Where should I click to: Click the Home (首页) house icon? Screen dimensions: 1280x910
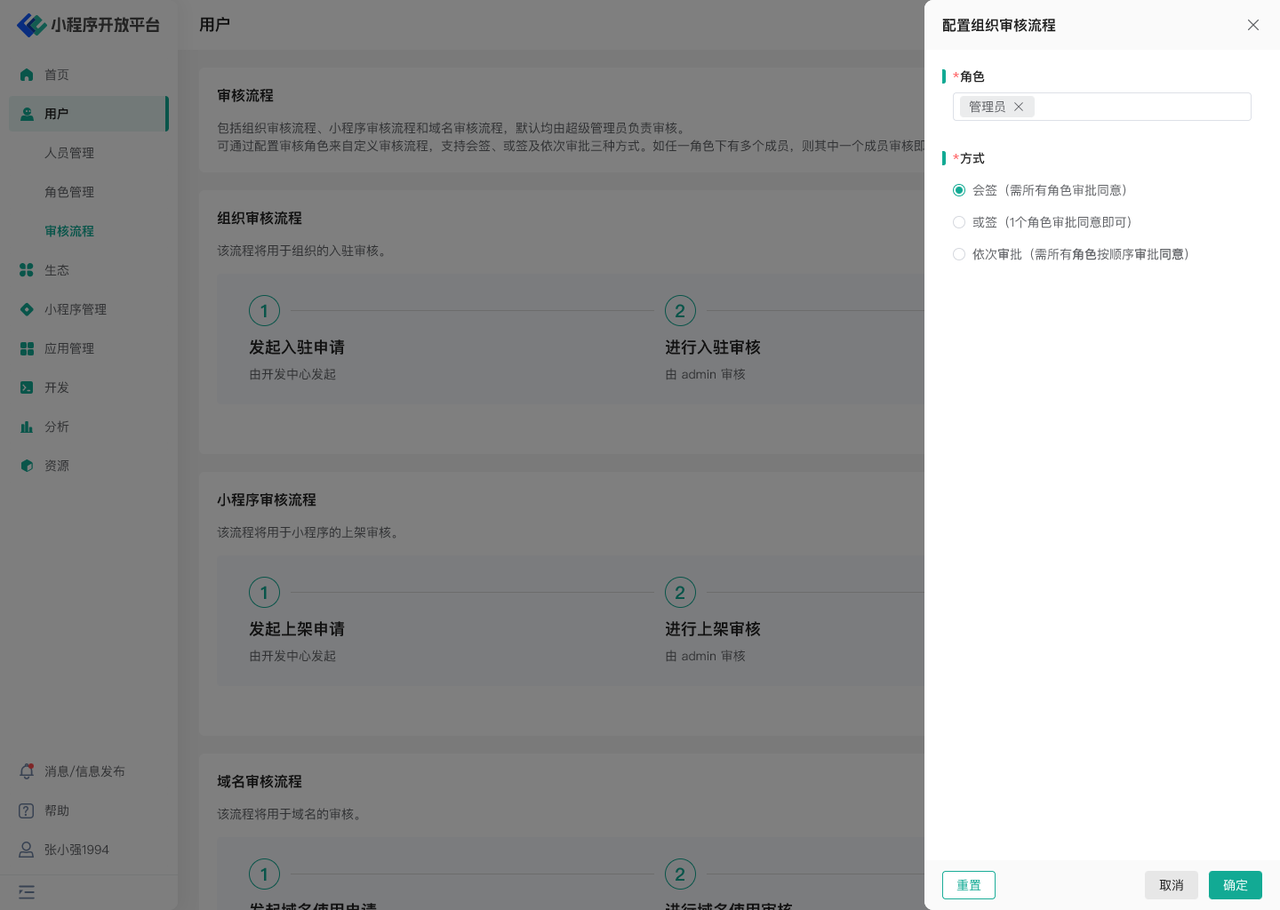tap(27, 75)
